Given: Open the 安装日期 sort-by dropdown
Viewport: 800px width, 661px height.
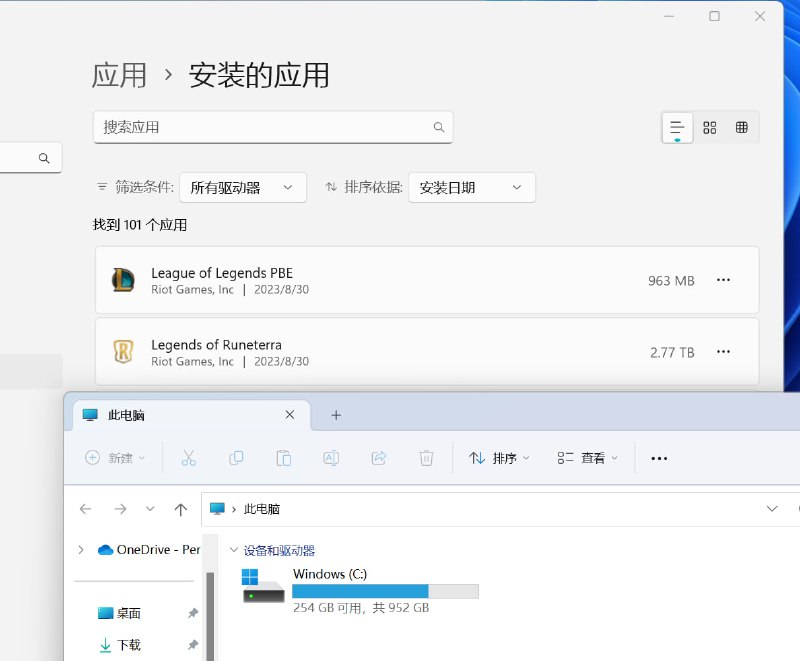Looking at the screenshot, I should 472,188.
